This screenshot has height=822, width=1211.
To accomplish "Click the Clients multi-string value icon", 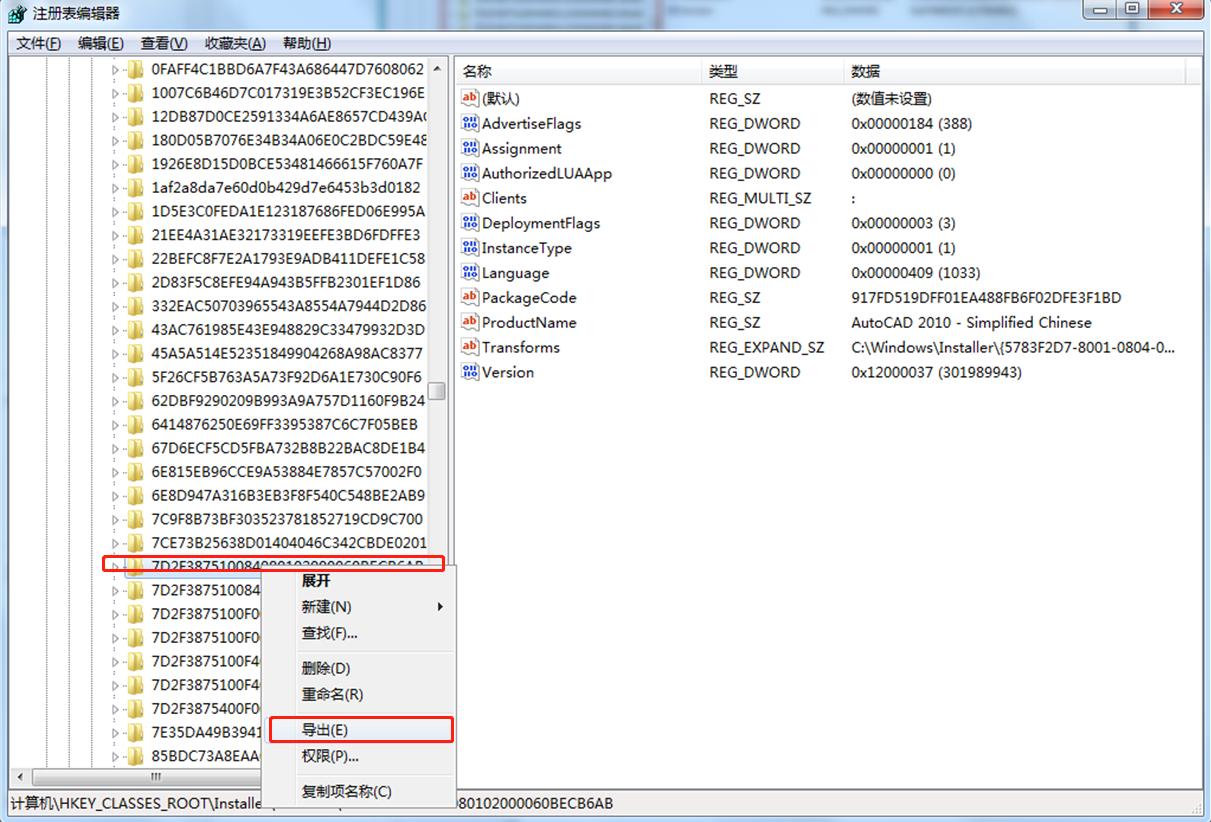I will coord(469,198).
